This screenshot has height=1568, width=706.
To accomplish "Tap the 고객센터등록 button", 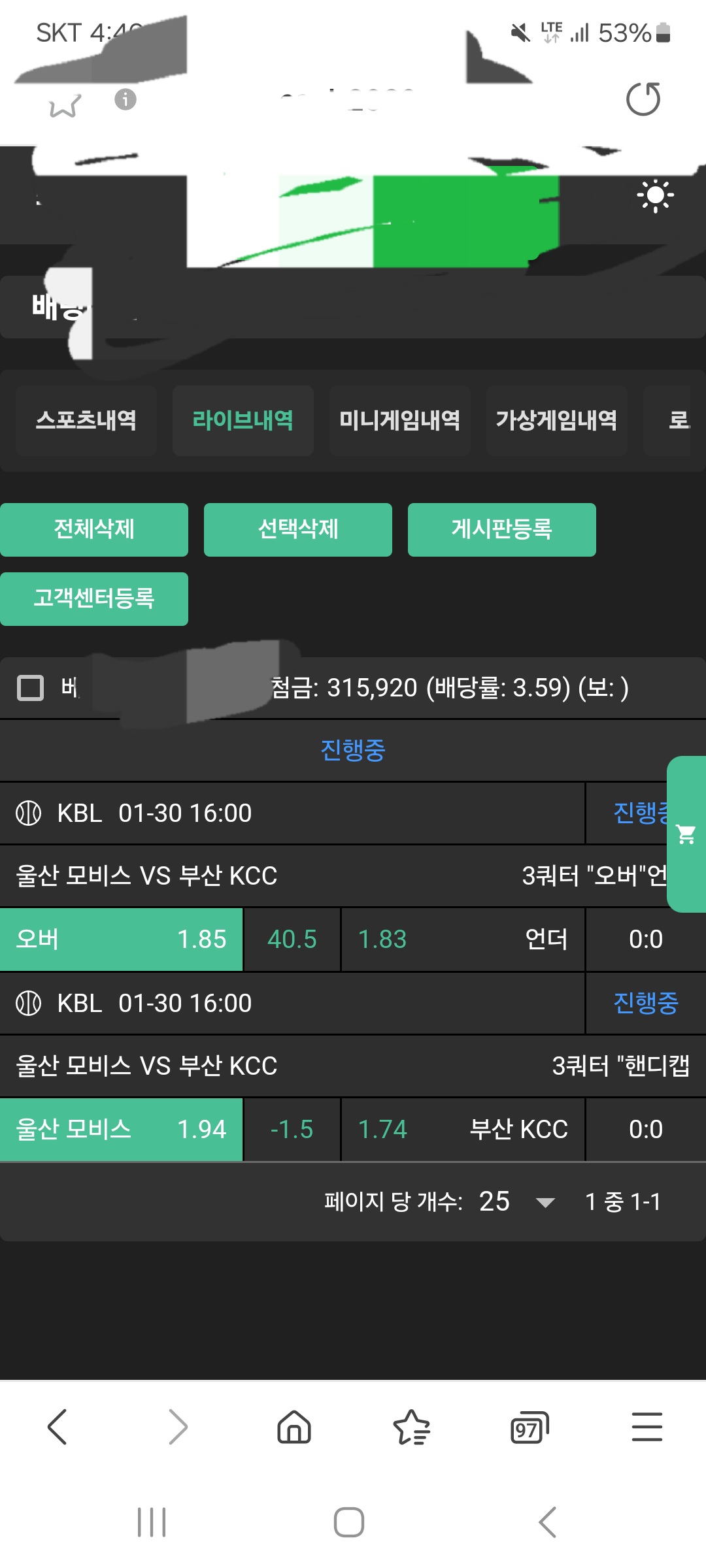I will pyautogui.click(x=94, y=598).
